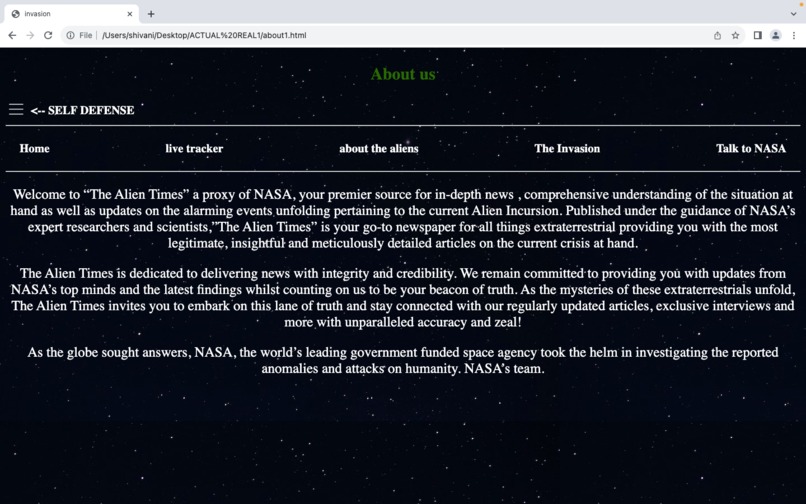Open The Invasion page link
The image size is (806, 504).
coord(567,149)
